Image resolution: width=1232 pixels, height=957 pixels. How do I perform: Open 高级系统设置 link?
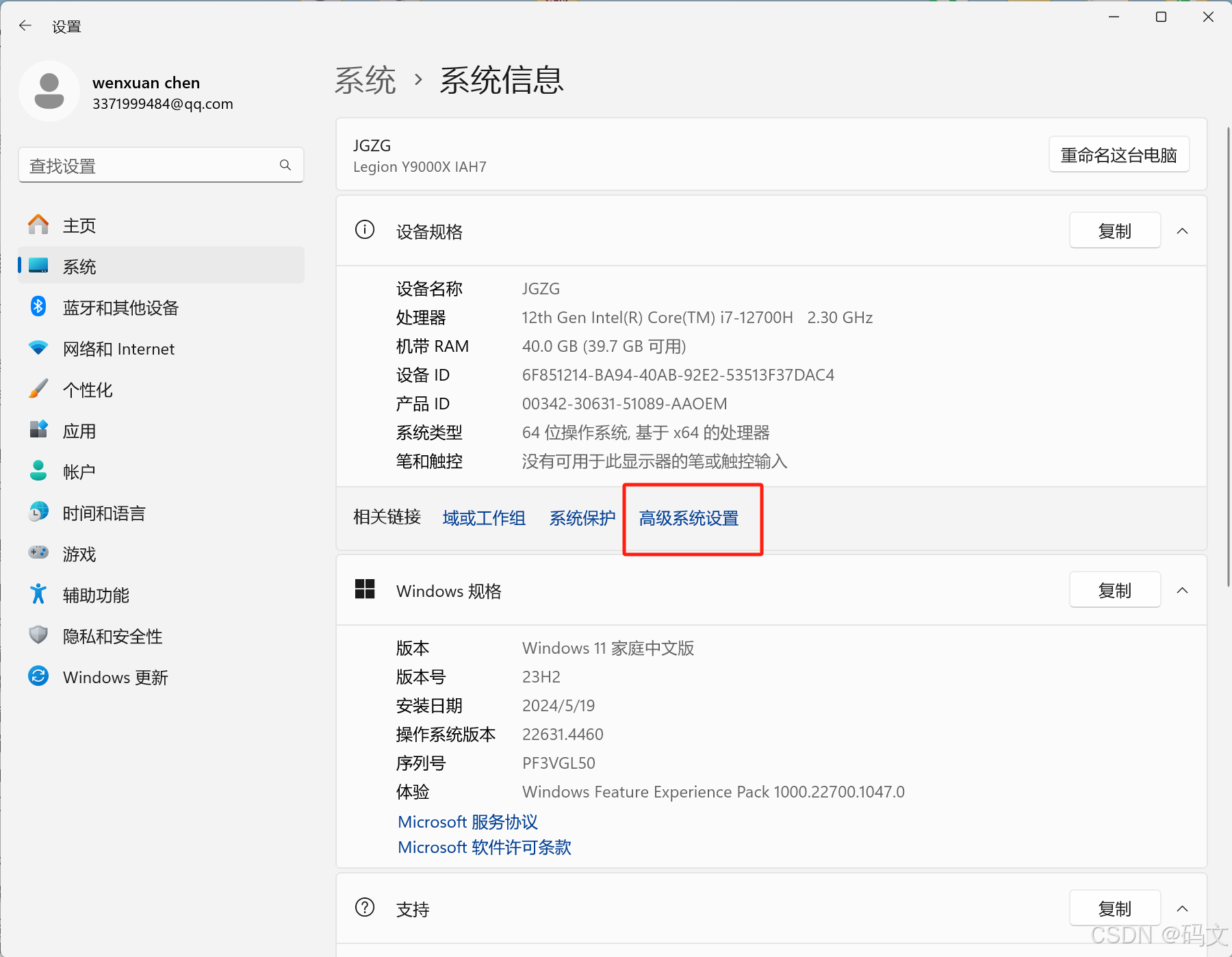tap(689, 518)
